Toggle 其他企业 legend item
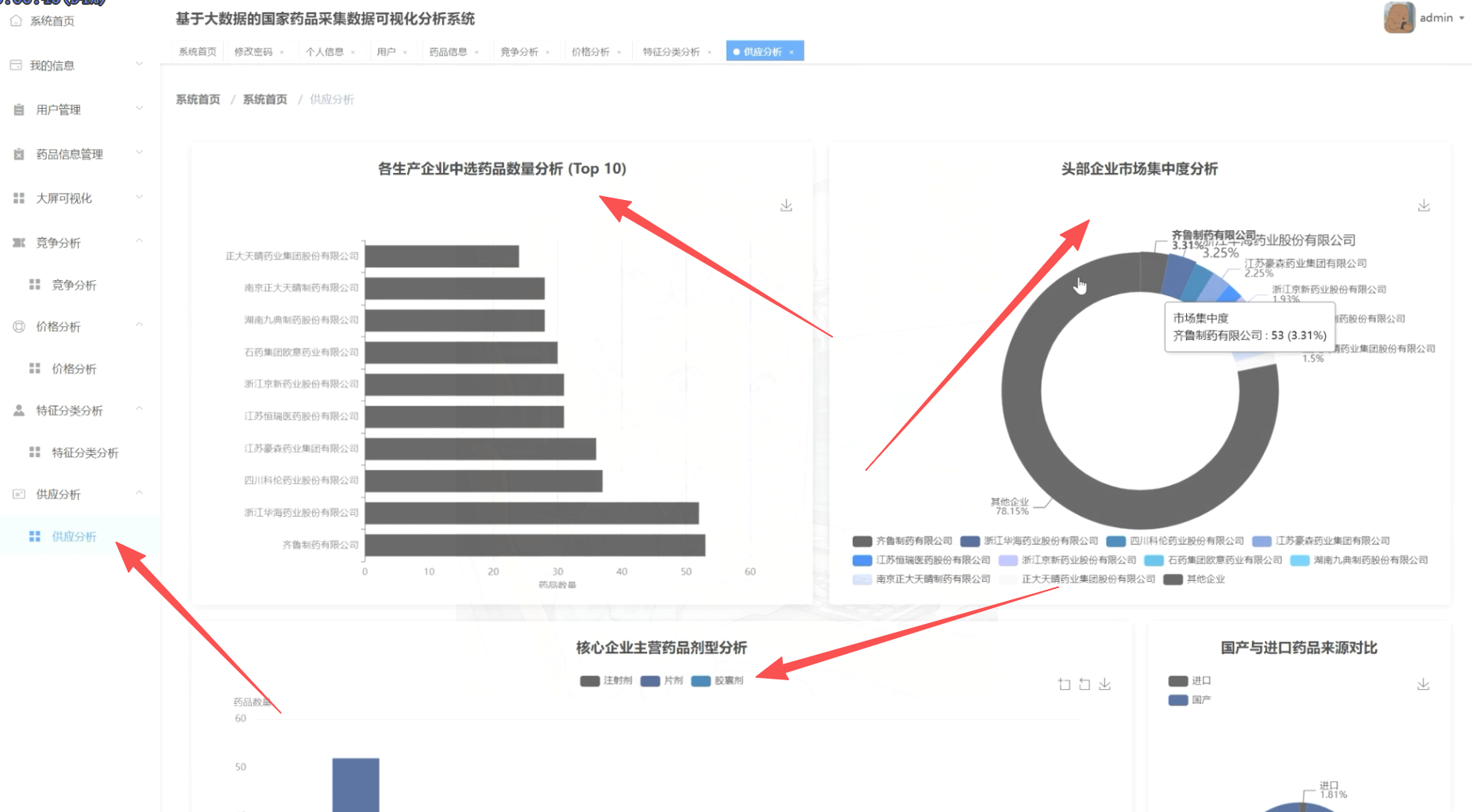 1194,579
